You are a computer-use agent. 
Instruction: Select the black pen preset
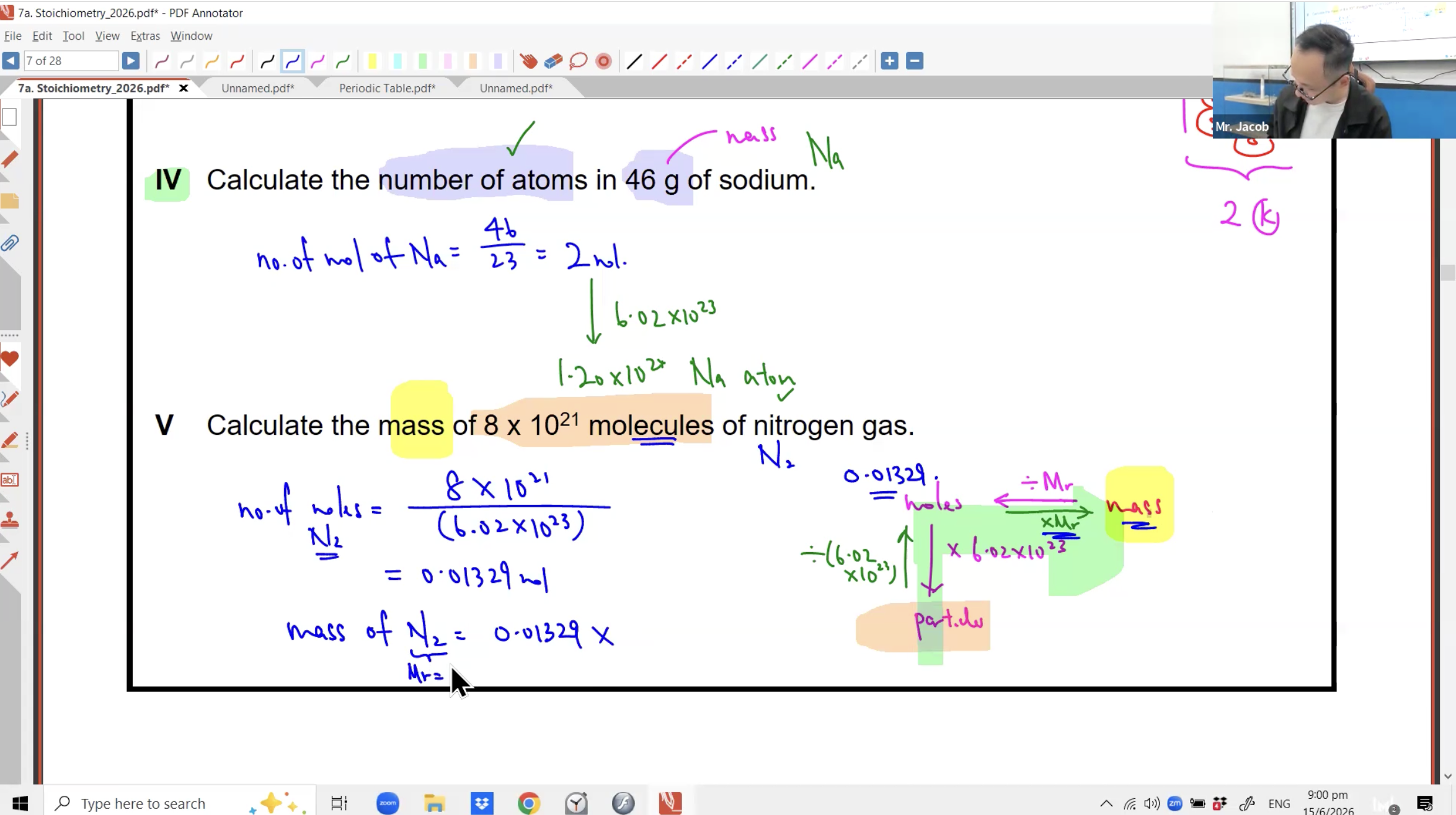[x=267, y=61]
